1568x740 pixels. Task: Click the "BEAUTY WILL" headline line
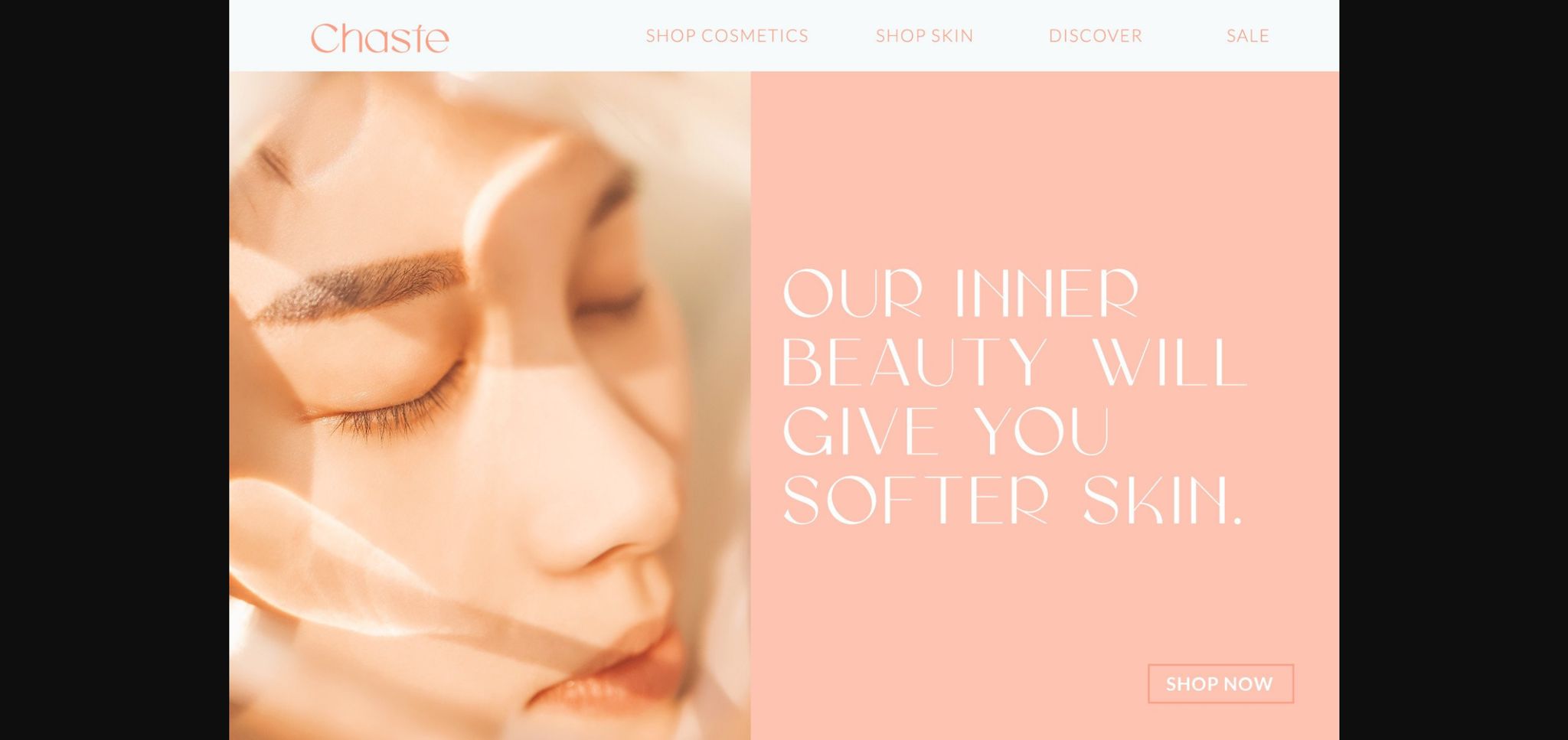click(1014, 361)
